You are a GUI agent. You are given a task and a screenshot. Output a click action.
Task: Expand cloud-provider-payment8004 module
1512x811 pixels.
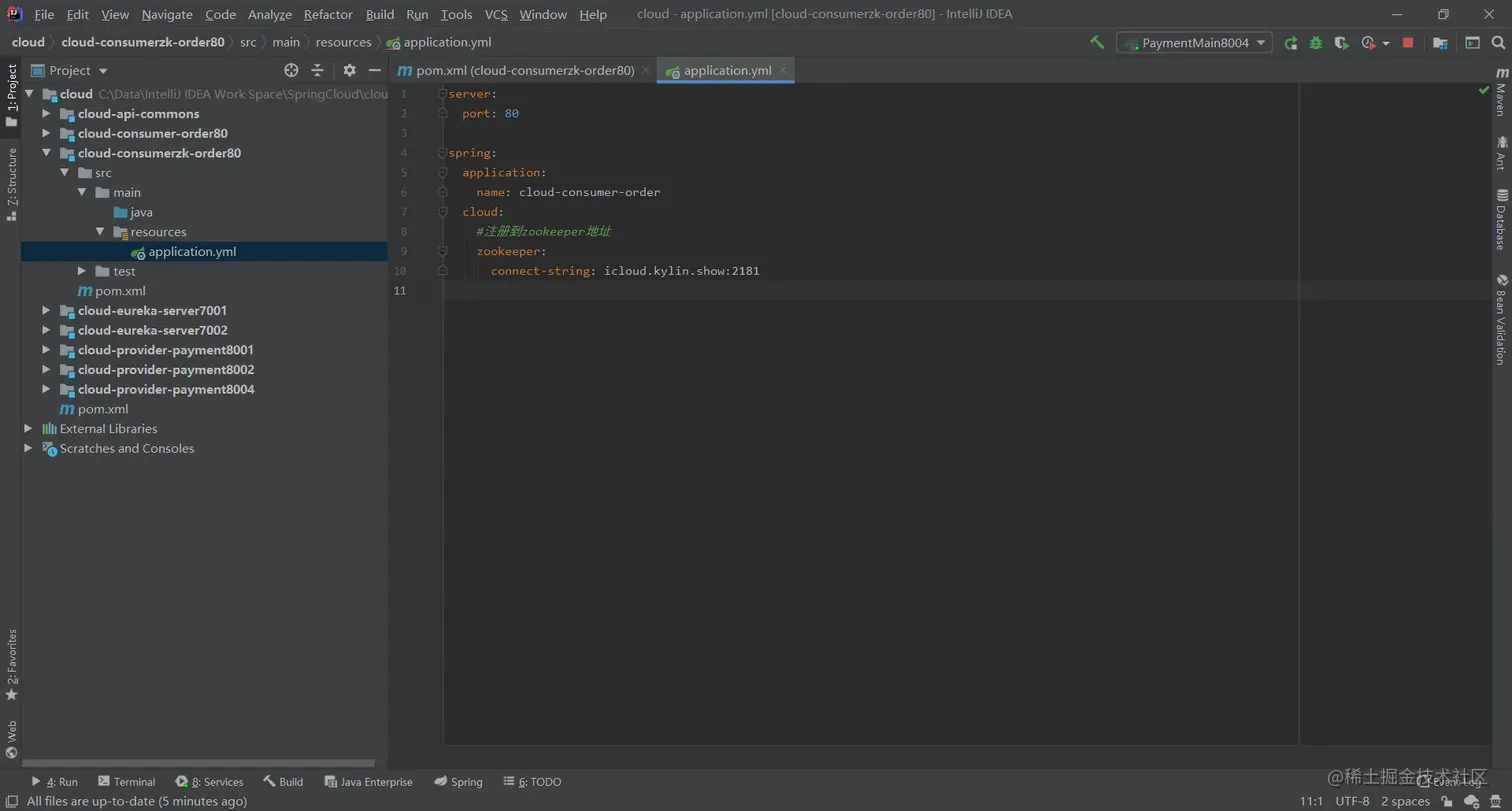46,389
